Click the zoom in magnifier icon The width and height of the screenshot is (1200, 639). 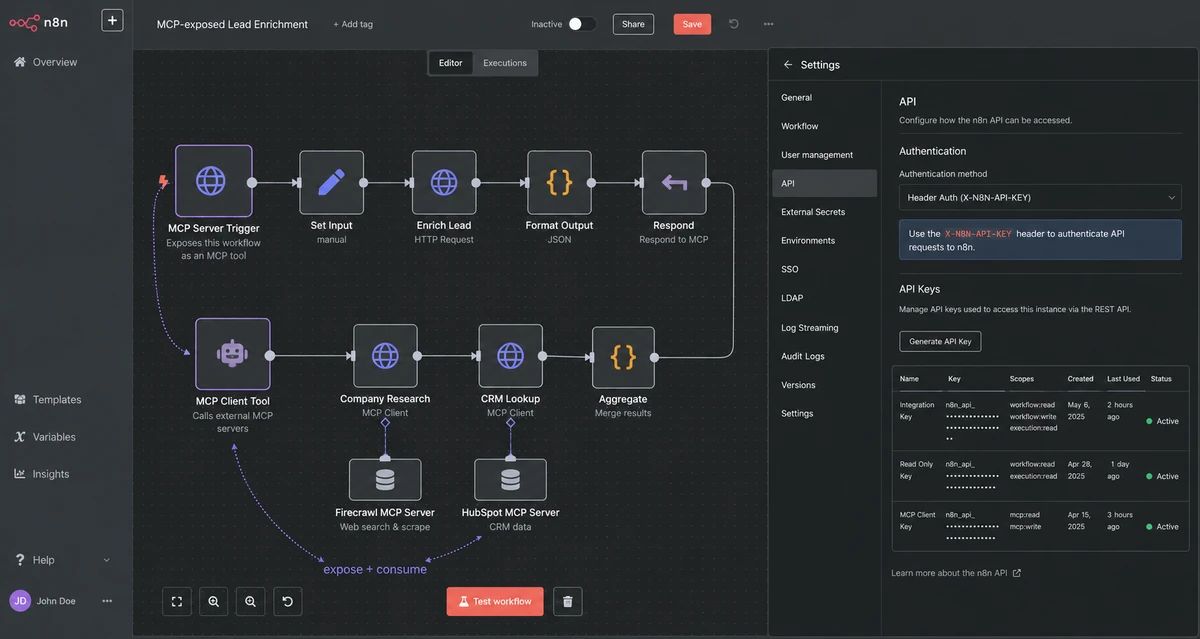214,601
